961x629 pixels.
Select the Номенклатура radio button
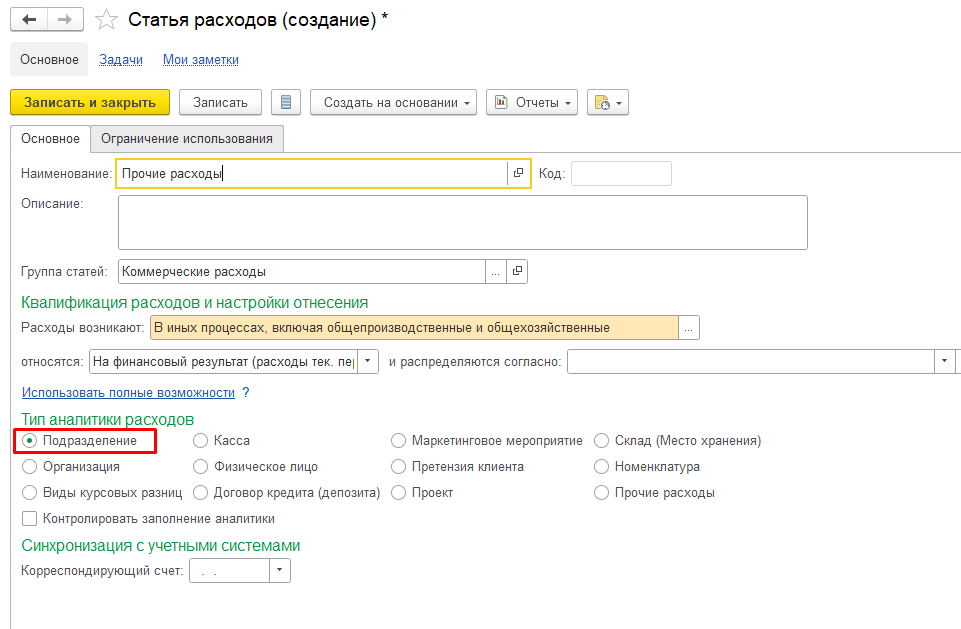pyautogui.click(x=601, y=467)
